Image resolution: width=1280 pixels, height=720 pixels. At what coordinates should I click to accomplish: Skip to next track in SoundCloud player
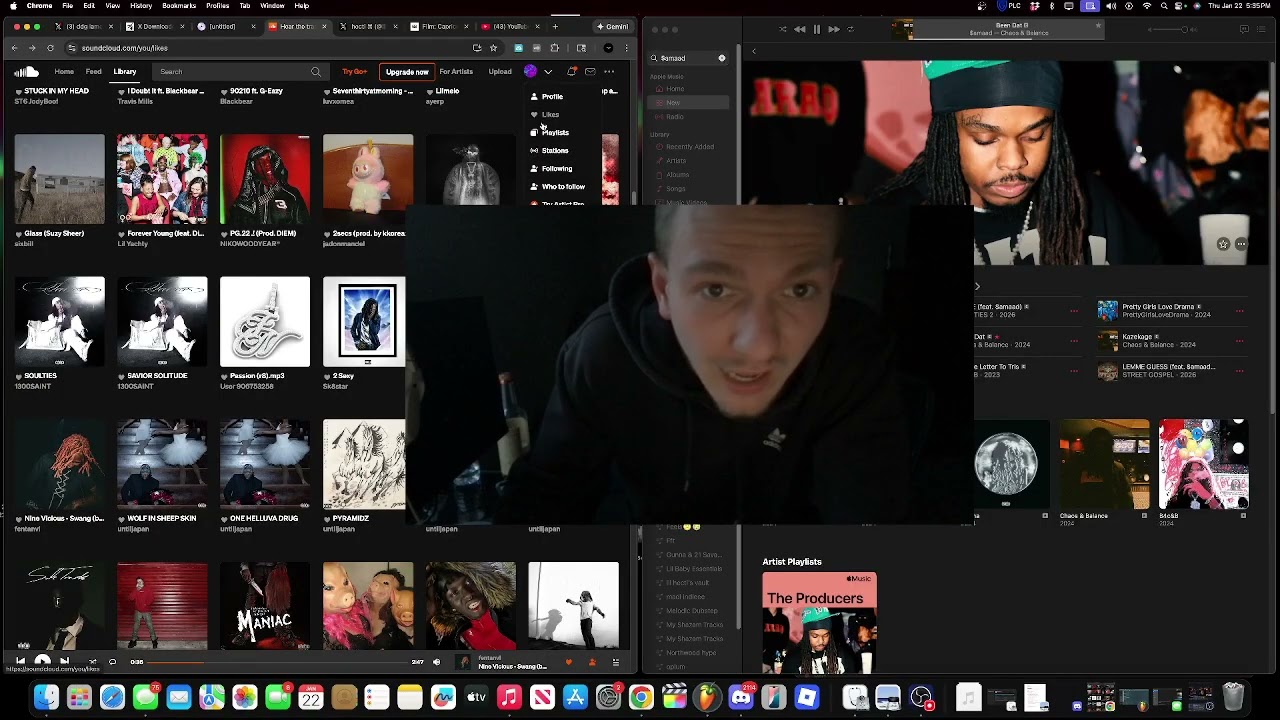[64, 661]
